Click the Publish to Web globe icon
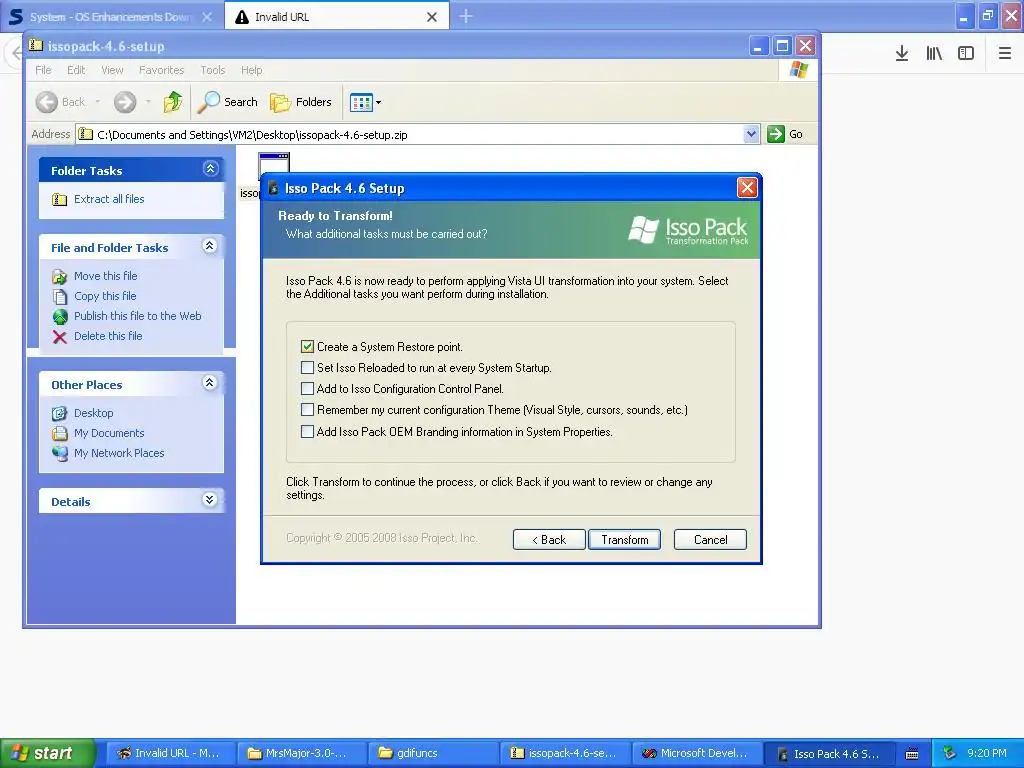1024x768 pixels. [x=60, y=317]
